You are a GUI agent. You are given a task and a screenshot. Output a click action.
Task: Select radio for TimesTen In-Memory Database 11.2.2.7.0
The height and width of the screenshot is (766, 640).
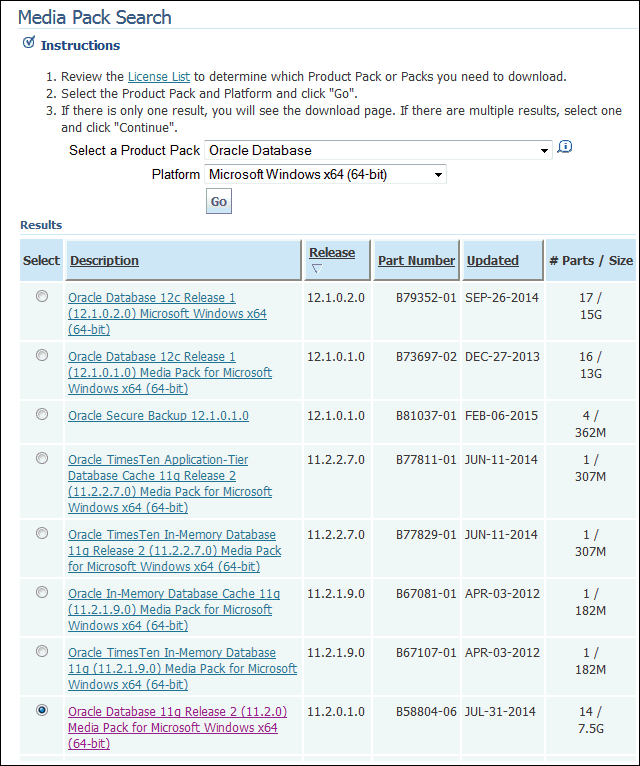tap(42, 533)
